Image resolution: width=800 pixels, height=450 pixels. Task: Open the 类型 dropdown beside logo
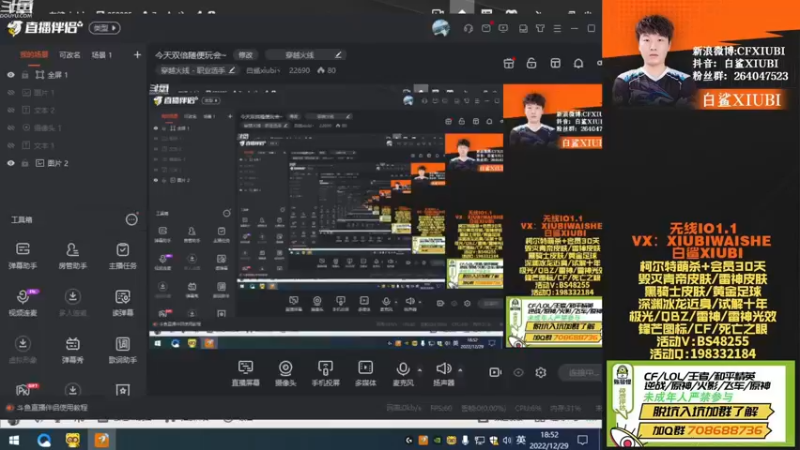(x=105, y=28)
